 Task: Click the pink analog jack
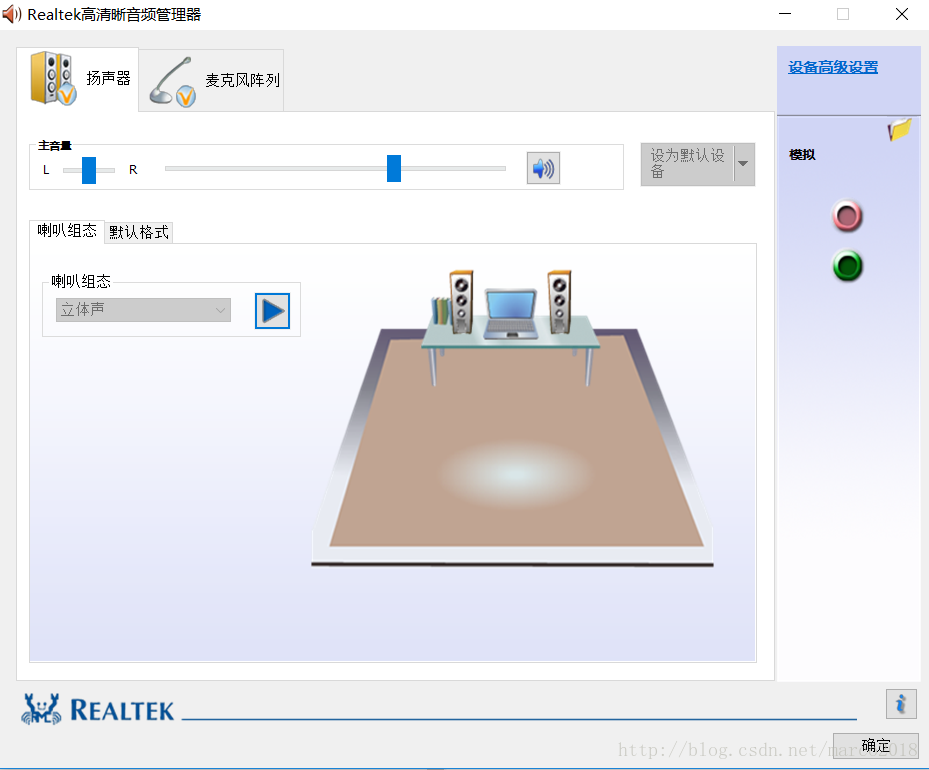click(x=847, y=216)
